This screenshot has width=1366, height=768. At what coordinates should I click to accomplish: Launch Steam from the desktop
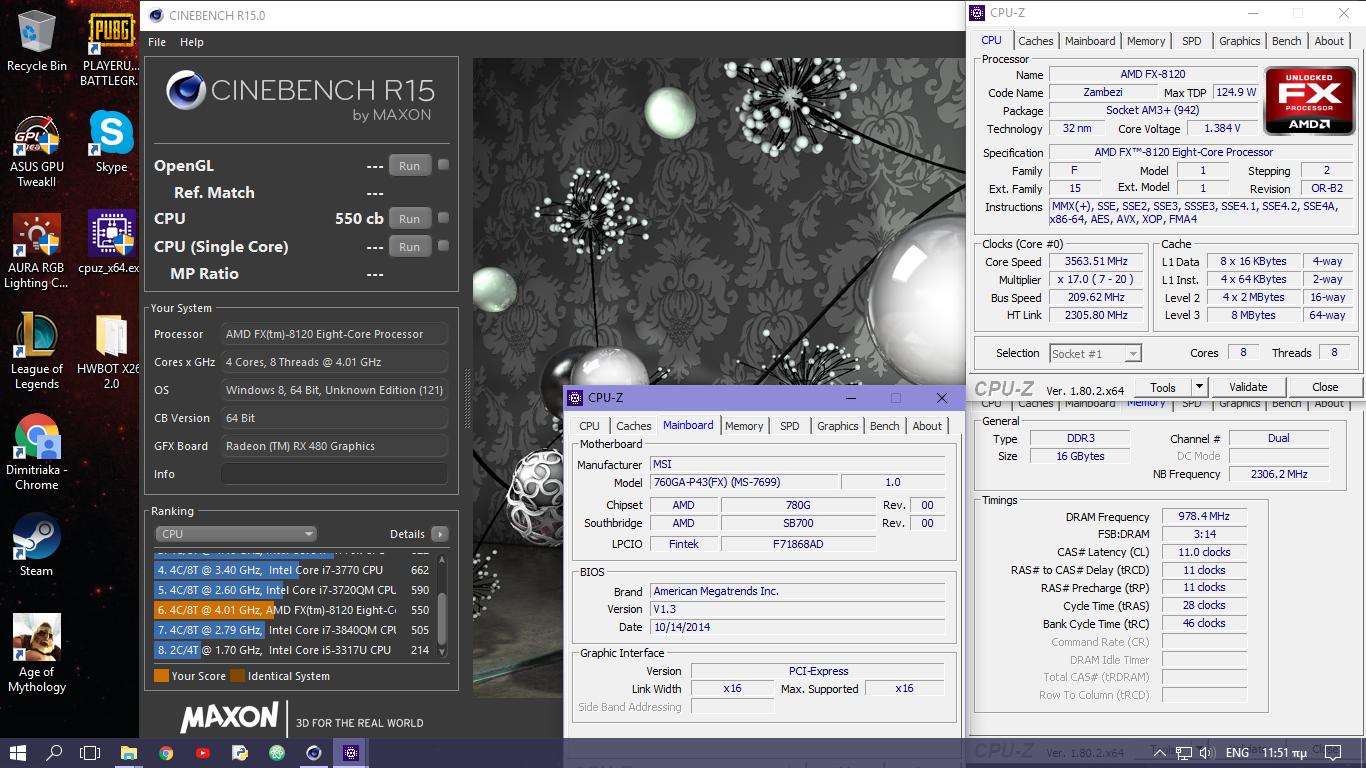[x=37, y=546]
